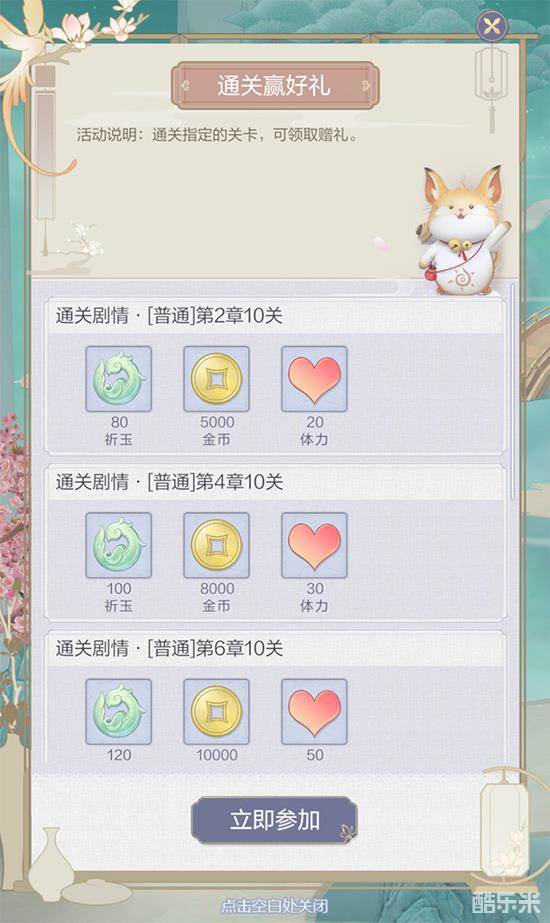Click the 80 祈玉 jade icon
The image size is (550, 923).
118,379
